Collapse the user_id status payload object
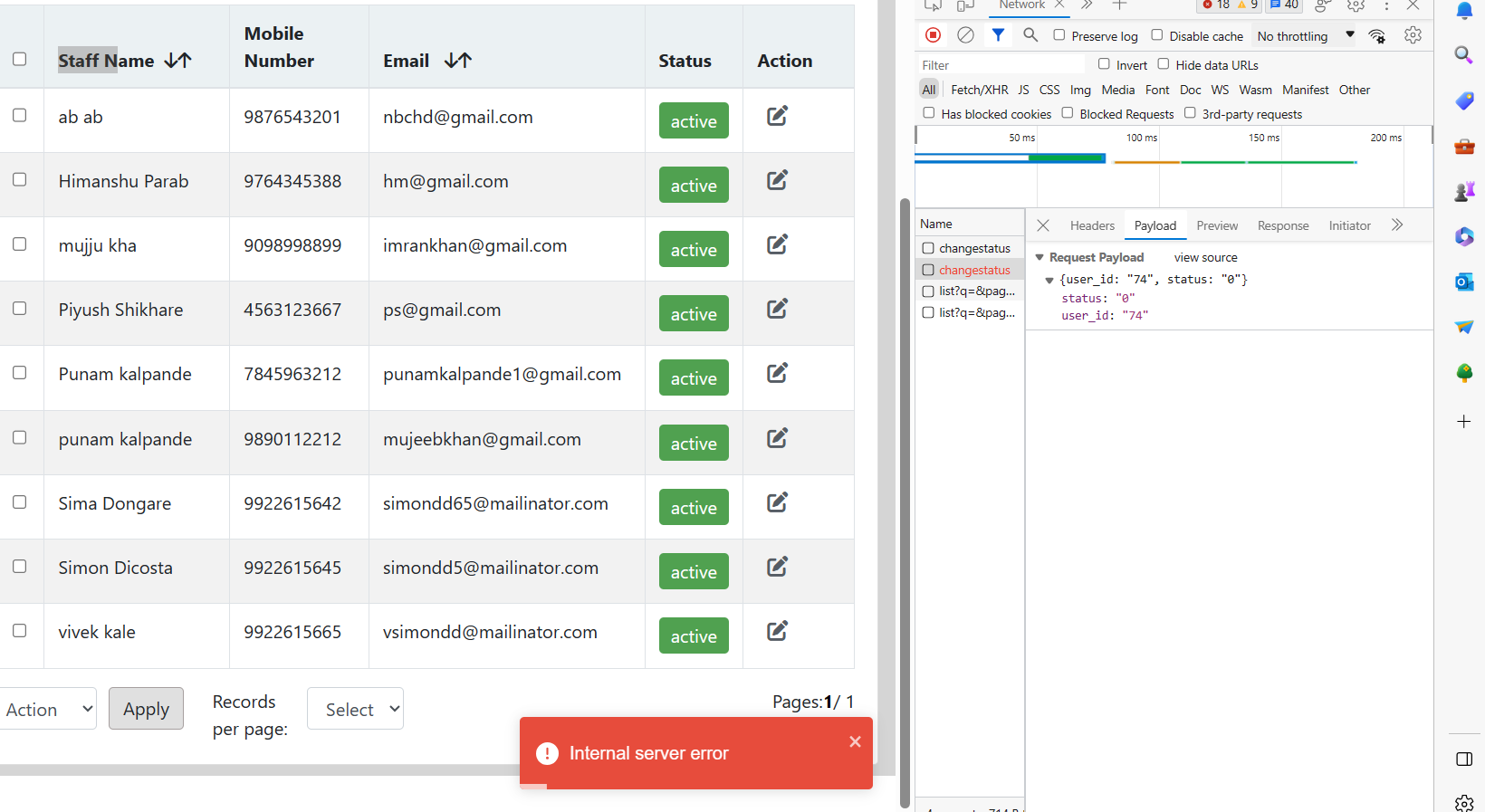Viewport: 1485px width, 812px height. click(x=1049, y=281)
